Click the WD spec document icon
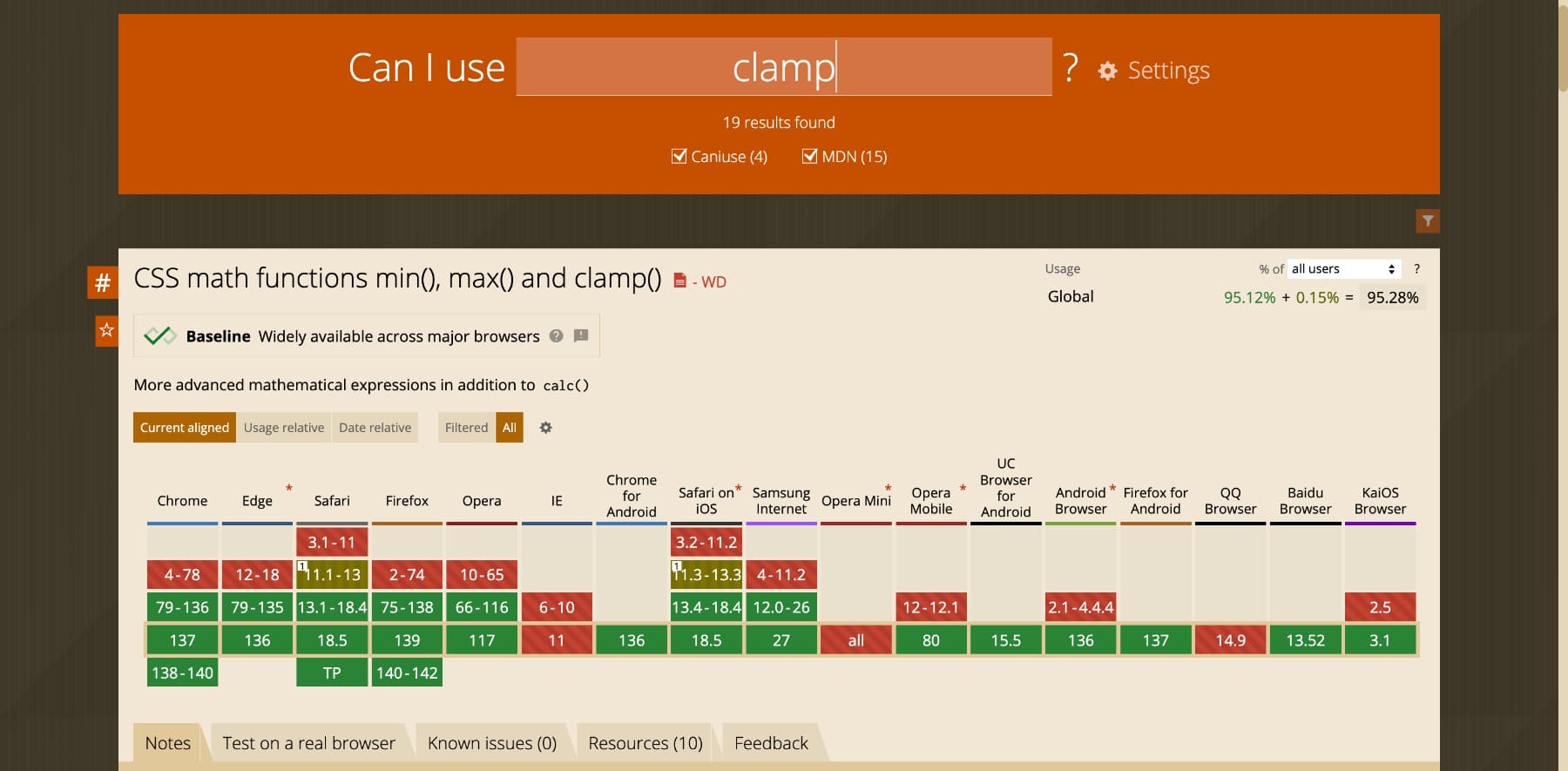The image size is (1568, 771). [679, 281]
